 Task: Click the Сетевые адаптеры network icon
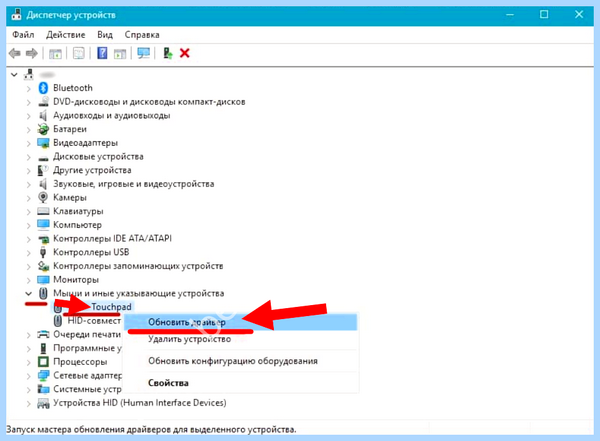pos(43,376)
